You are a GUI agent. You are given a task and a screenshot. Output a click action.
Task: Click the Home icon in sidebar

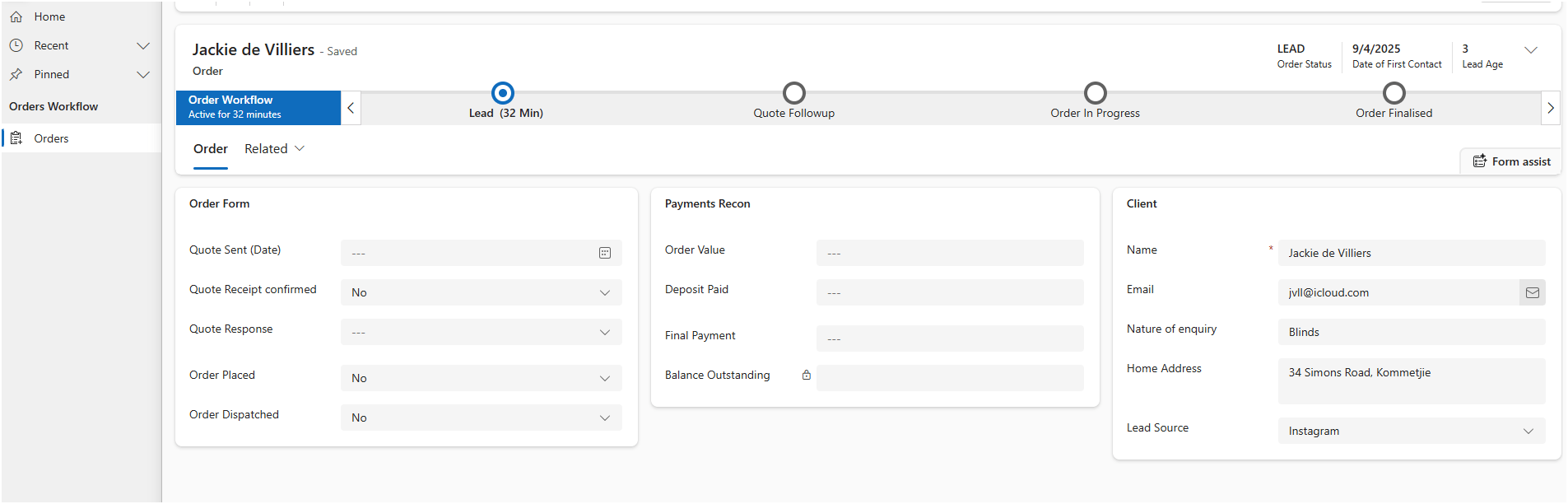(x=16, y=16)
